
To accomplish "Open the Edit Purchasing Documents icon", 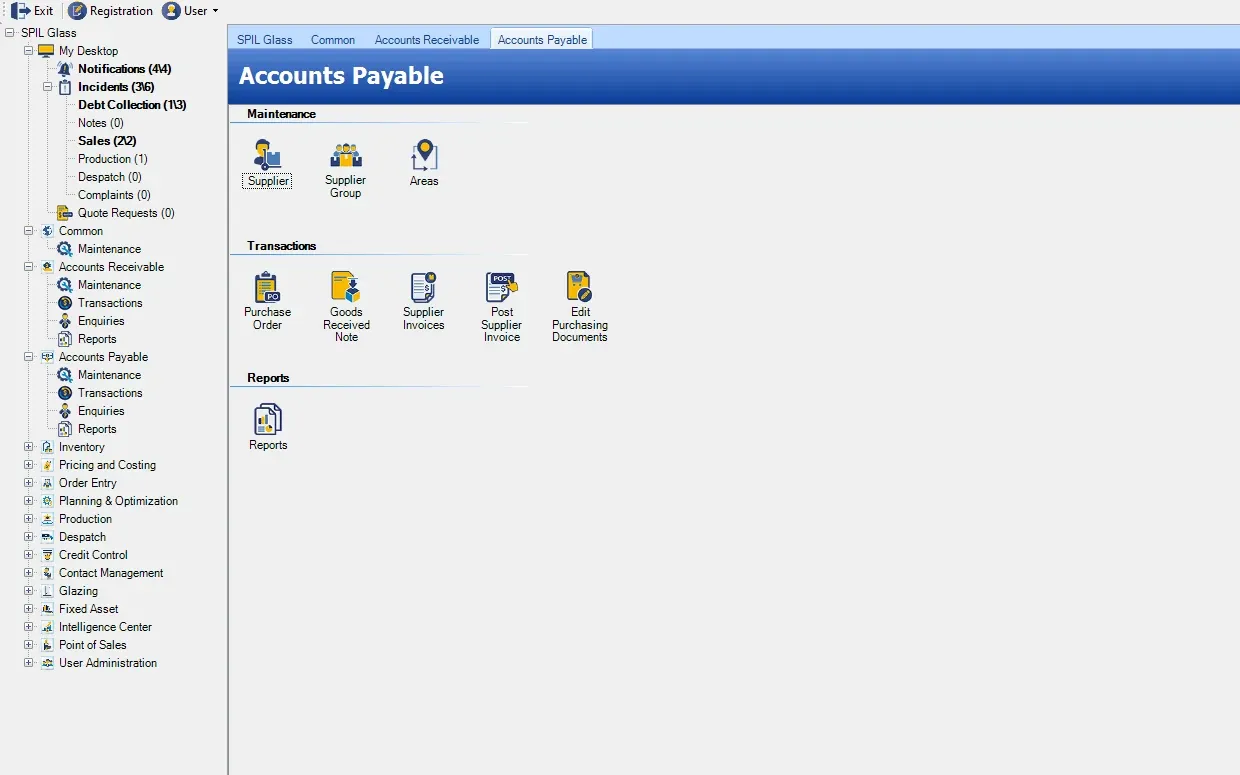I will [580, 287].
